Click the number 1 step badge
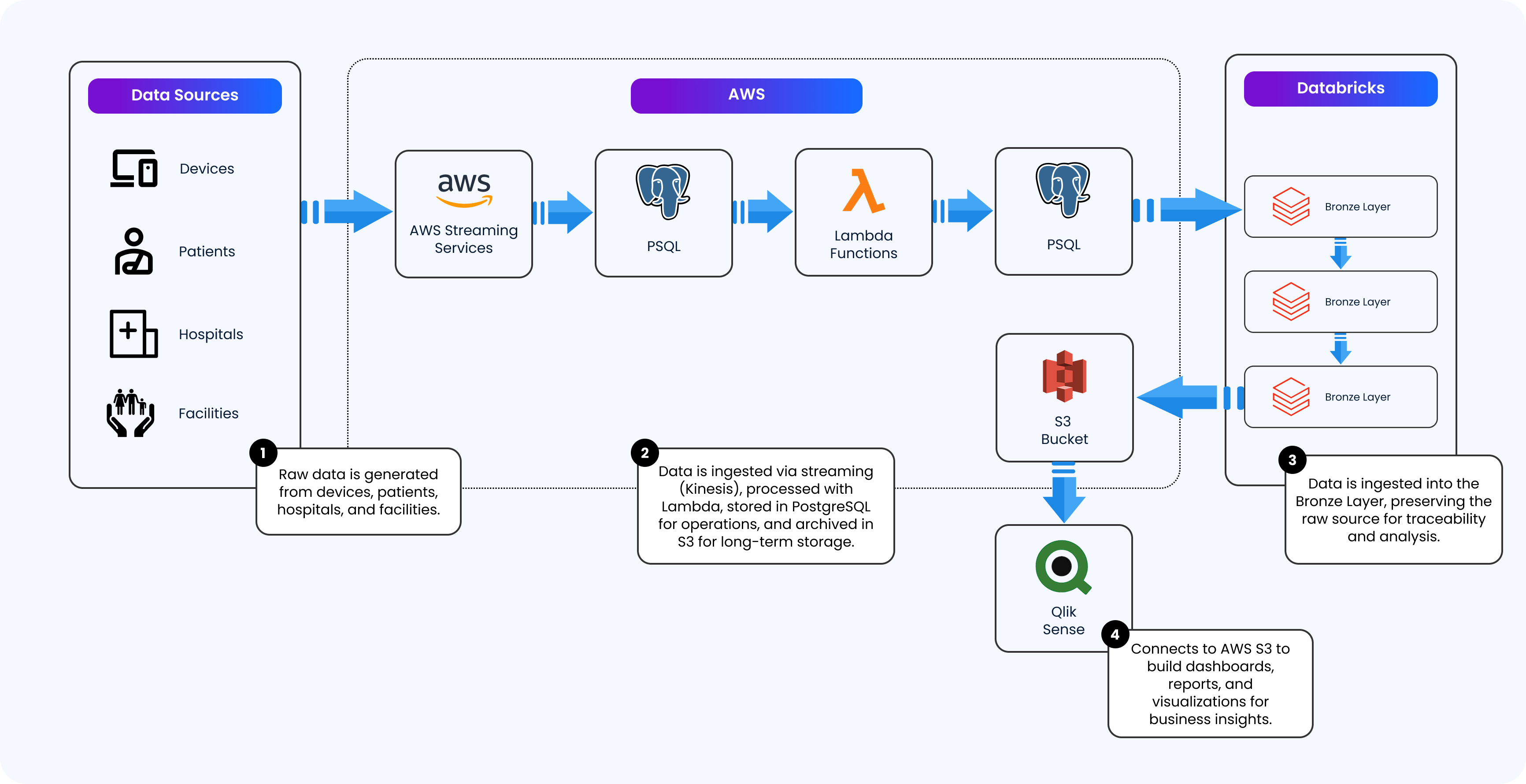 263,453
